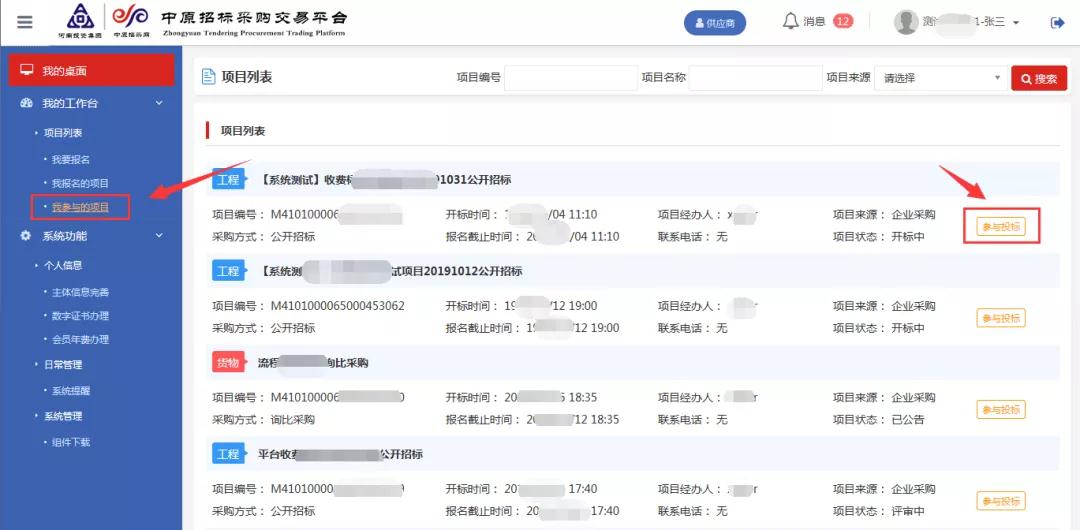Open the 【系统测试】收费 project title
The width and height of the screenshot is (1080, 530).
click(x=386, y=180)
